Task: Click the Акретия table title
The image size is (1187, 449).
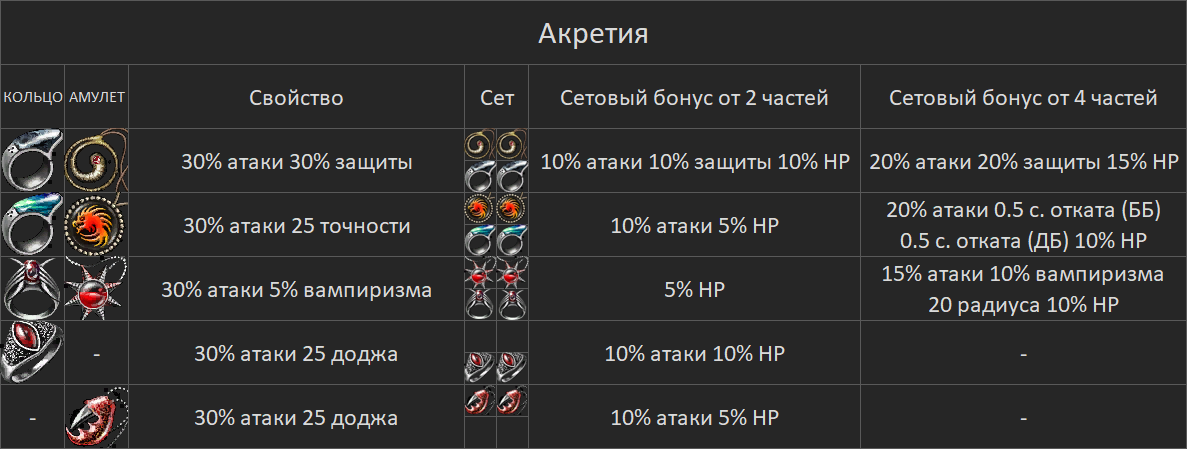Action: point(593,33)
